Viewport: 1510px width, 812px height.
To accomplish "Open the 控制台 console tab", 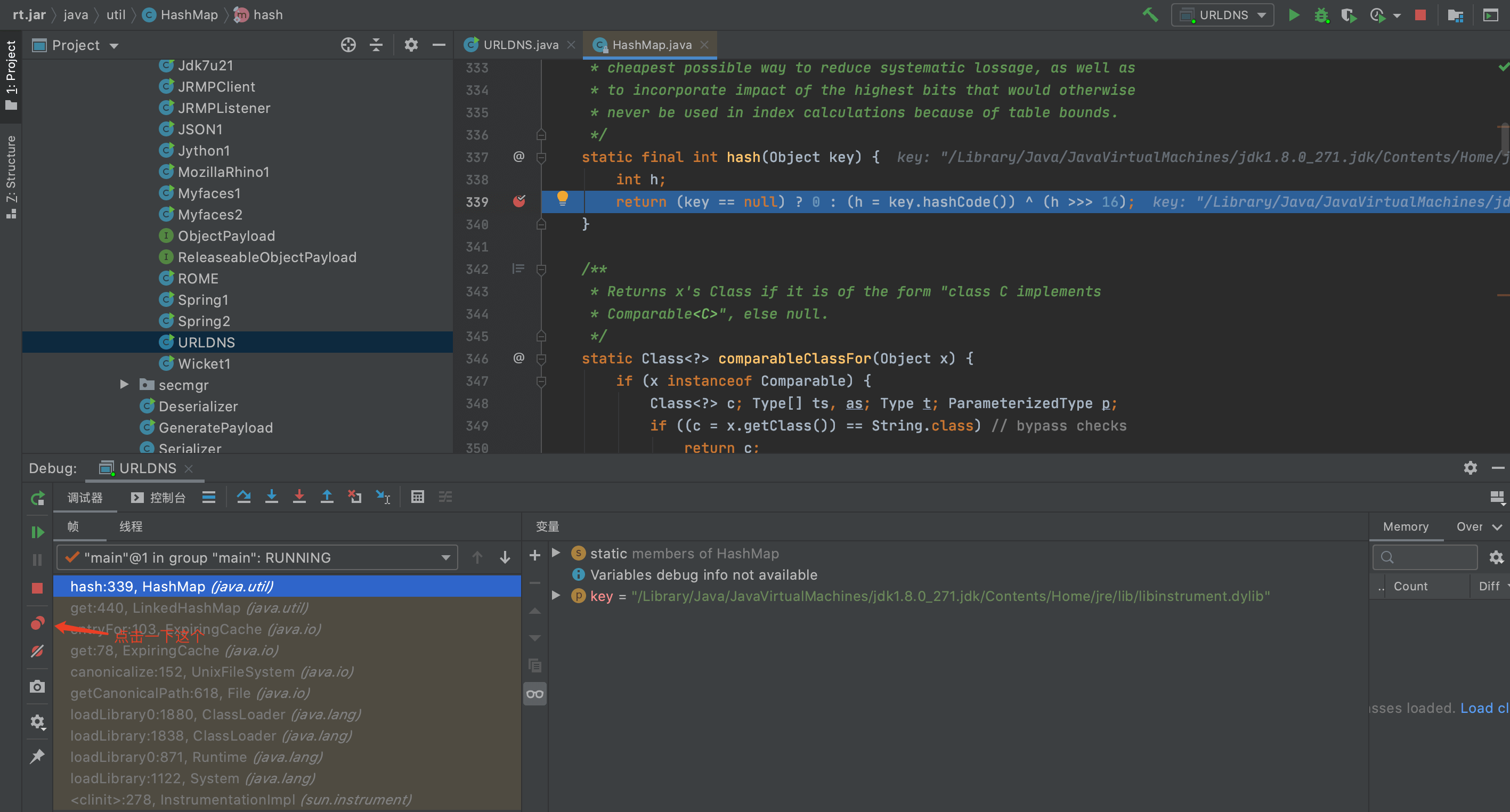I will click(x=159, y=498).
